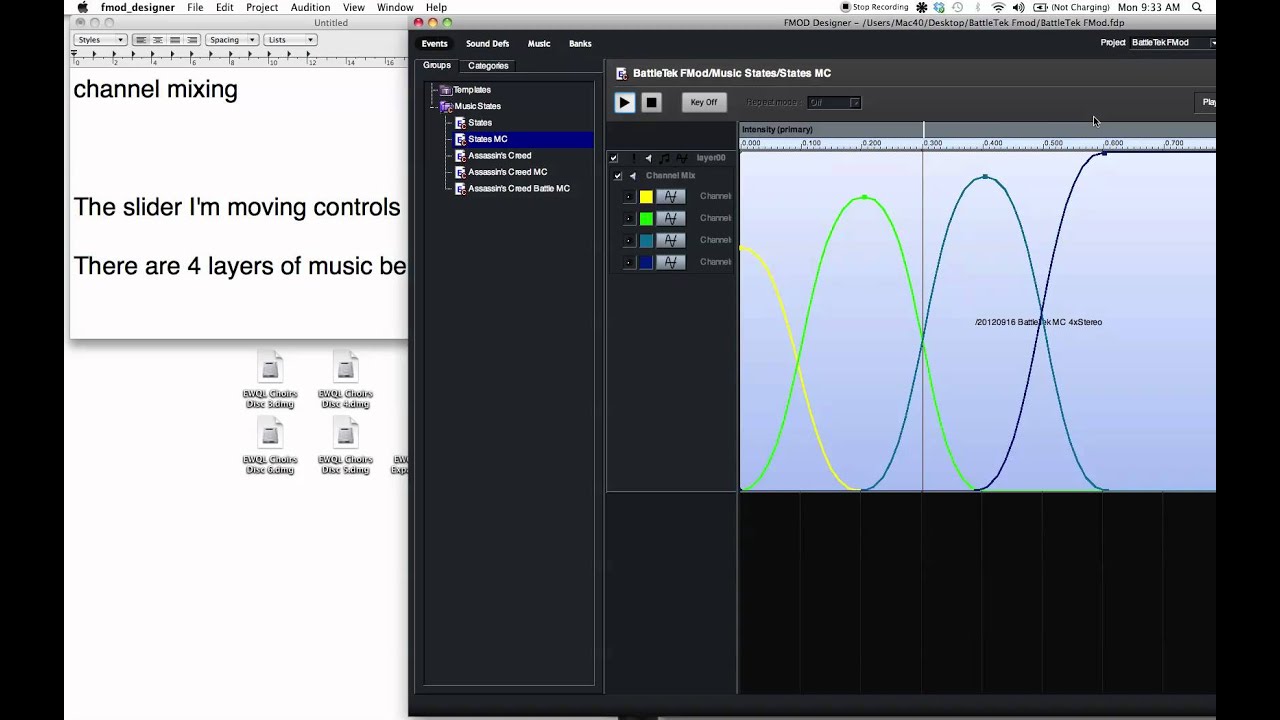Click the yellow channel color swatch
The height and width of the screenshot is (720, 1280).
click(646, 197)
